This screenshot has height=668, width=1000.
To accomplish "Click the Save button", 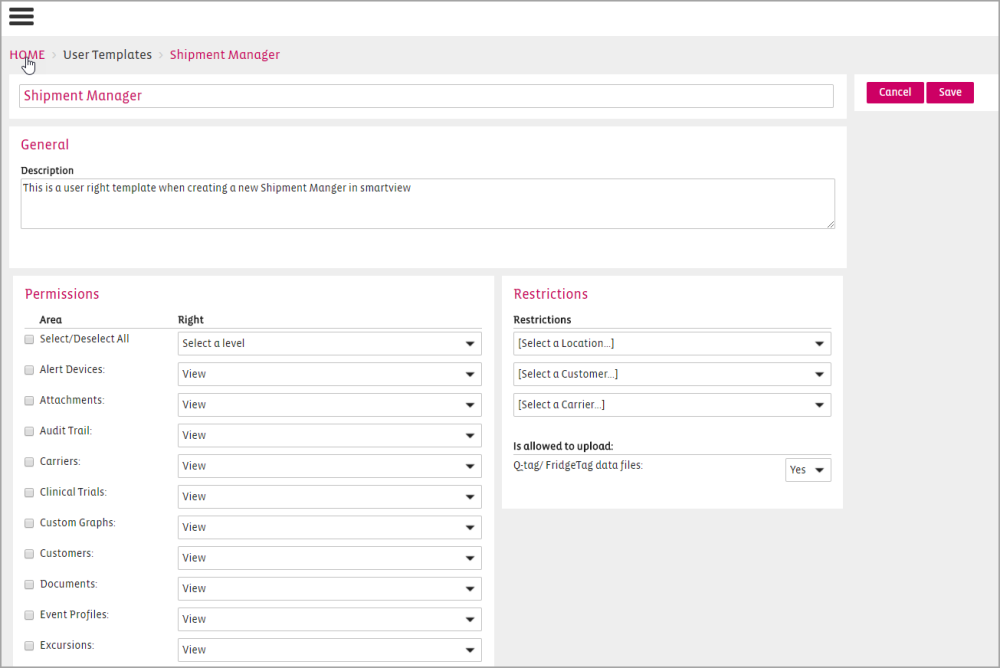I will (x=949, y=92).
